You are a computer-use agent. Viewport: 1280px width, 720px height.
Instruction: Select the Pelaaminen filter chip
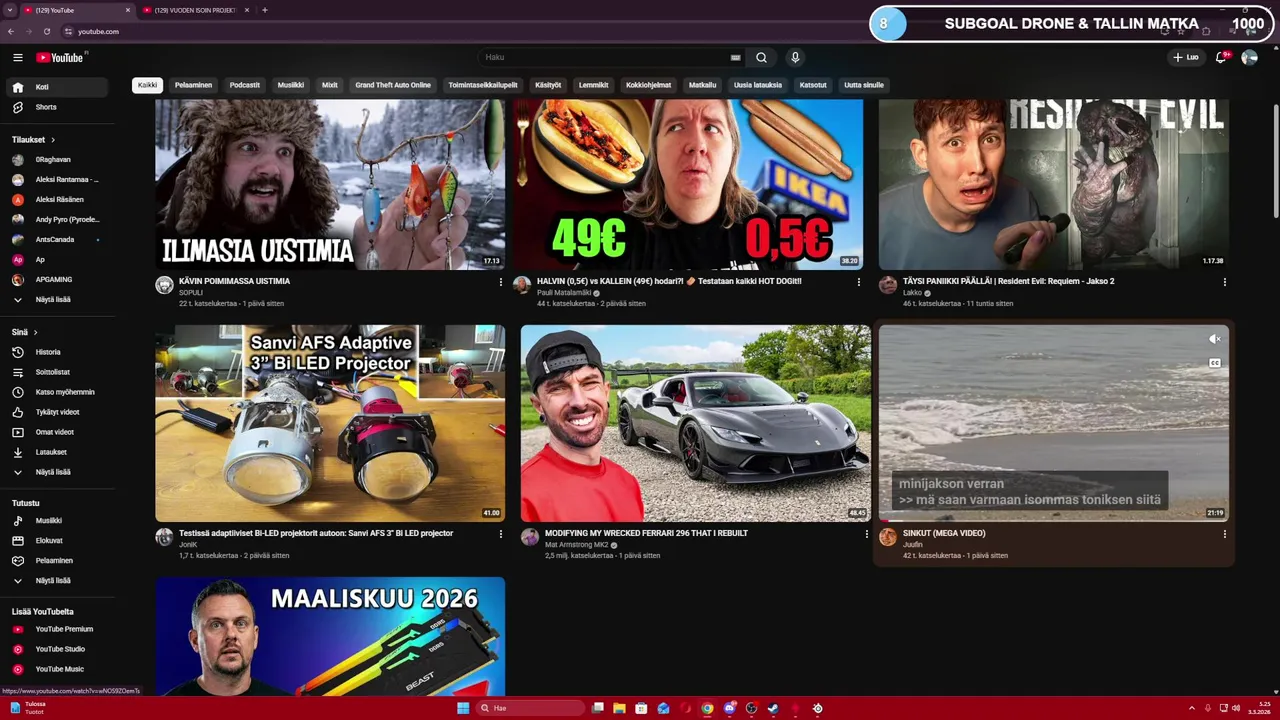pyautogui.click(x=193, y=85)
